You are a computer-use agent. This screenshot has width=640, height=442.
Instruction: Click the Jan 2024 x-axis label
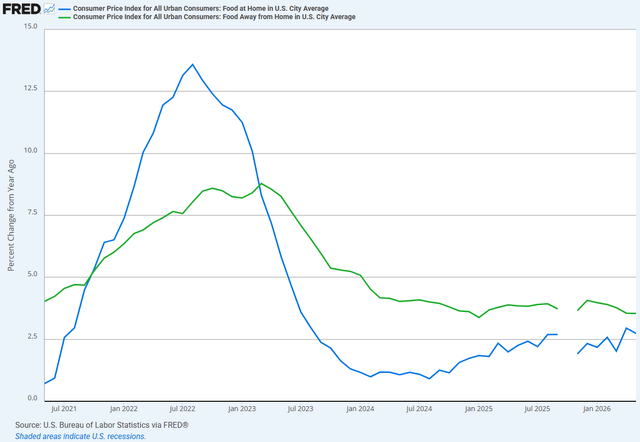360,409
